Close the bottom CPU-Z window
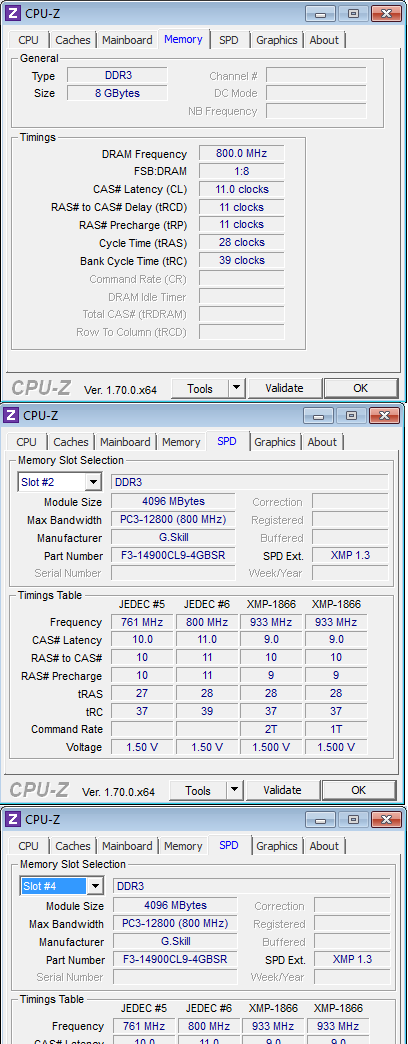The image size is (408, 1044). coord(386,820)
